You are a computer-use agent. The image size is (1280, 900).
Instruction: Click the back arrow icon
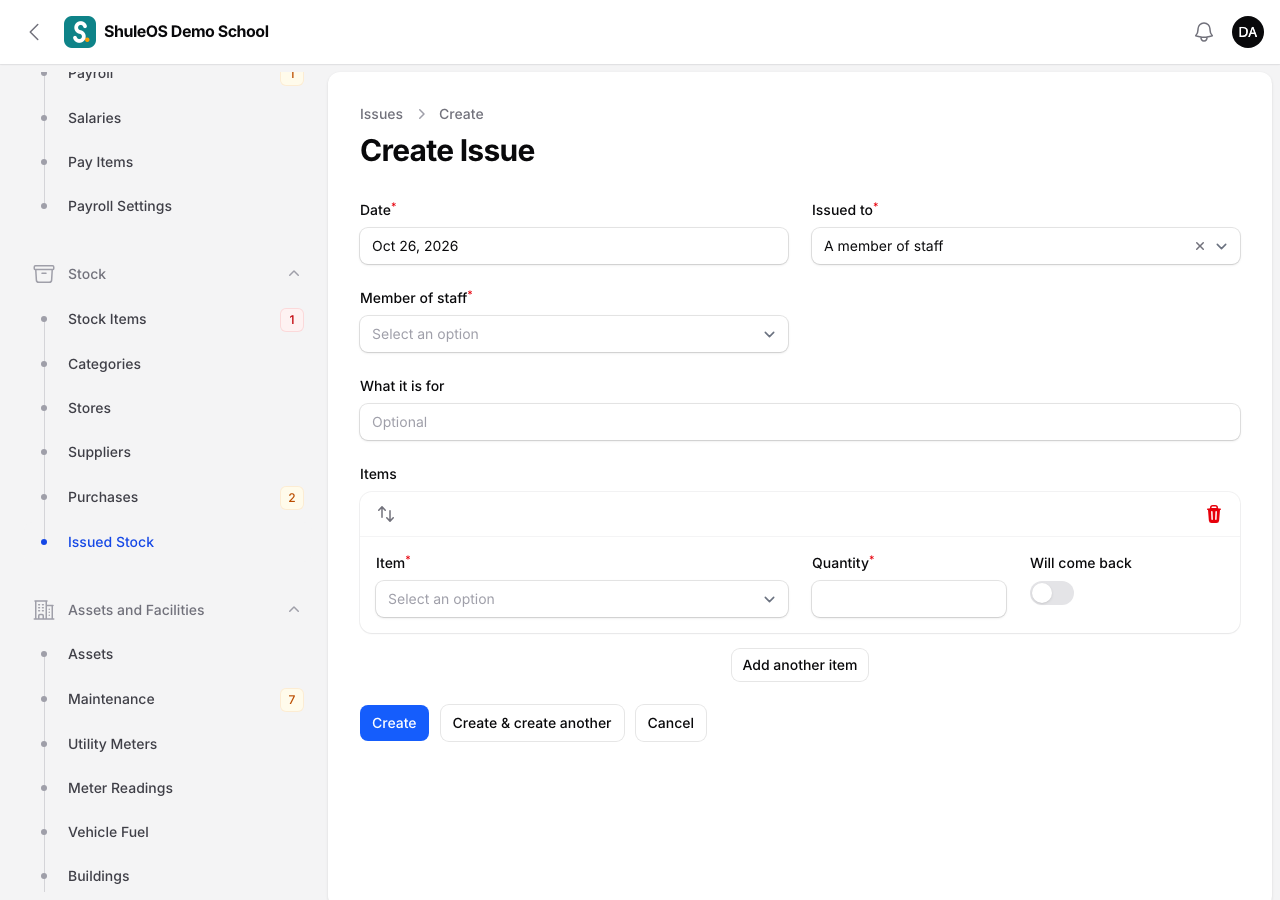click(x=34, y=32)
